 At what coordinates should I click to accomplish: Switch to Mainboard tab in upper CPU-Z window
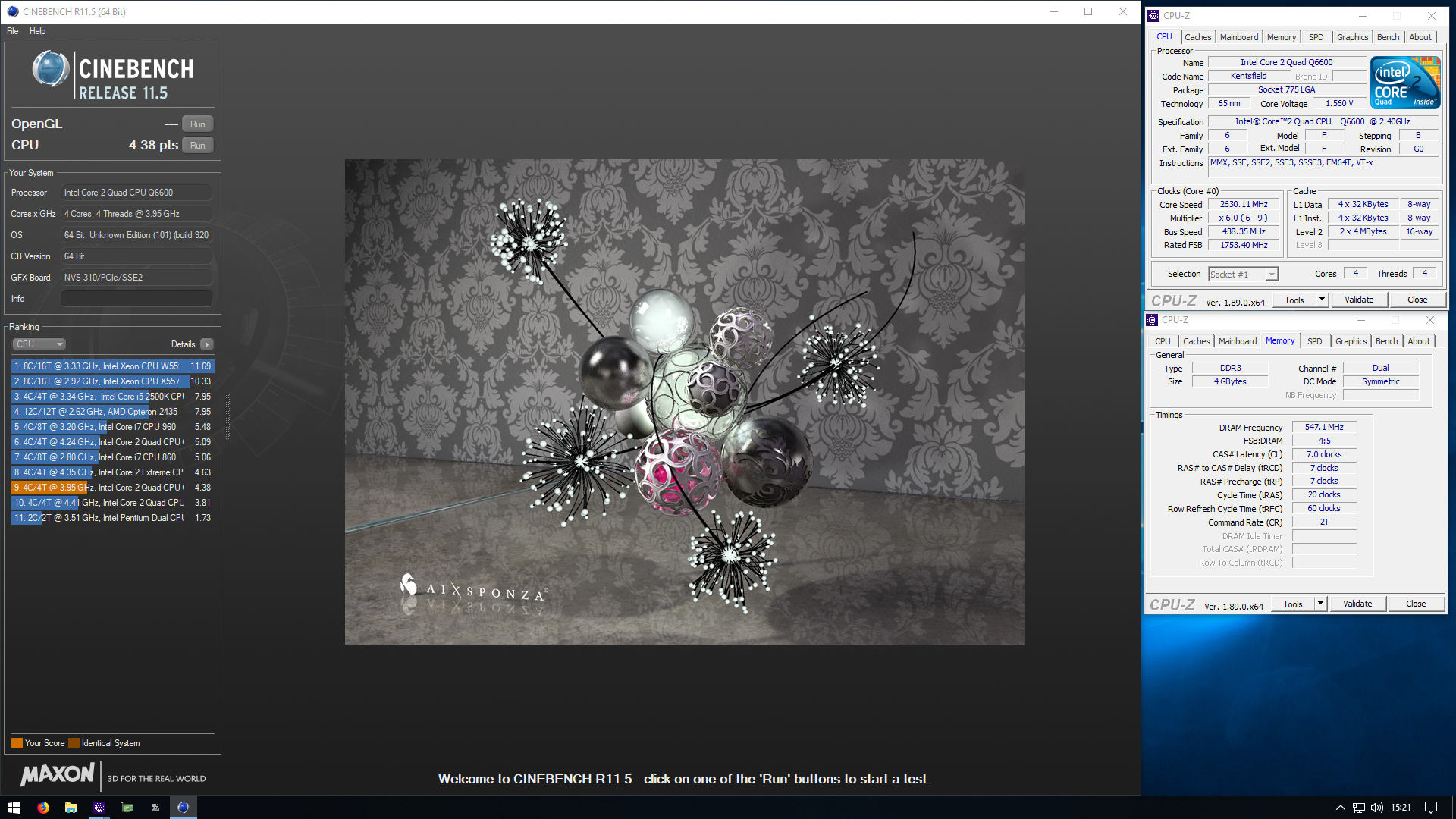click(1238, 37)
